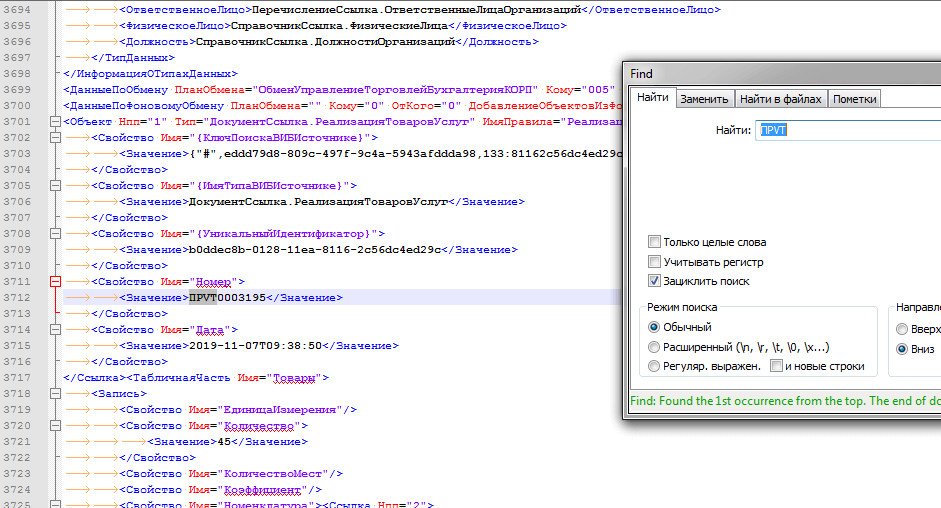
Task: Open the Найти в файлах tab
Action: click(x=780, y=99)
